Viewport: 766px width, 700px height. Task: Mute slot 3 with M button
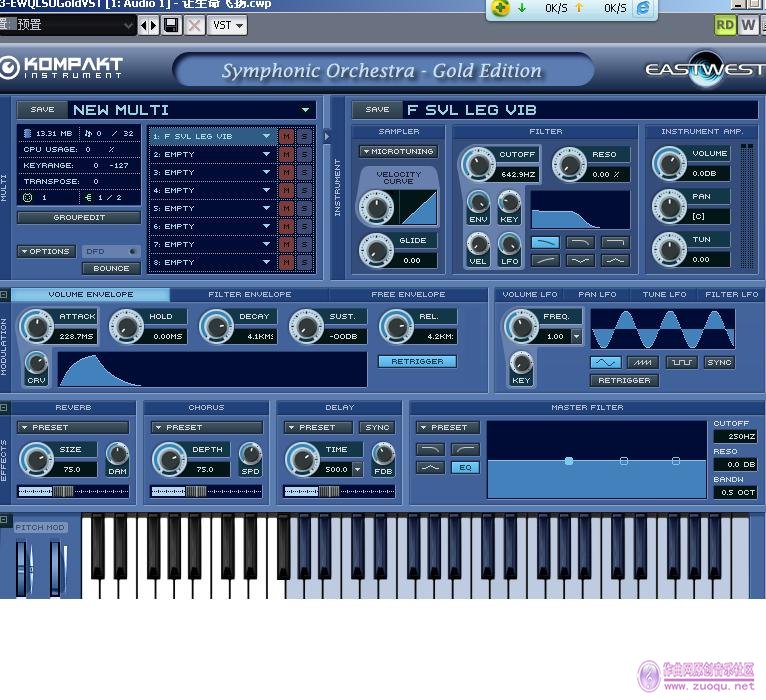click(x=286, y=172)
